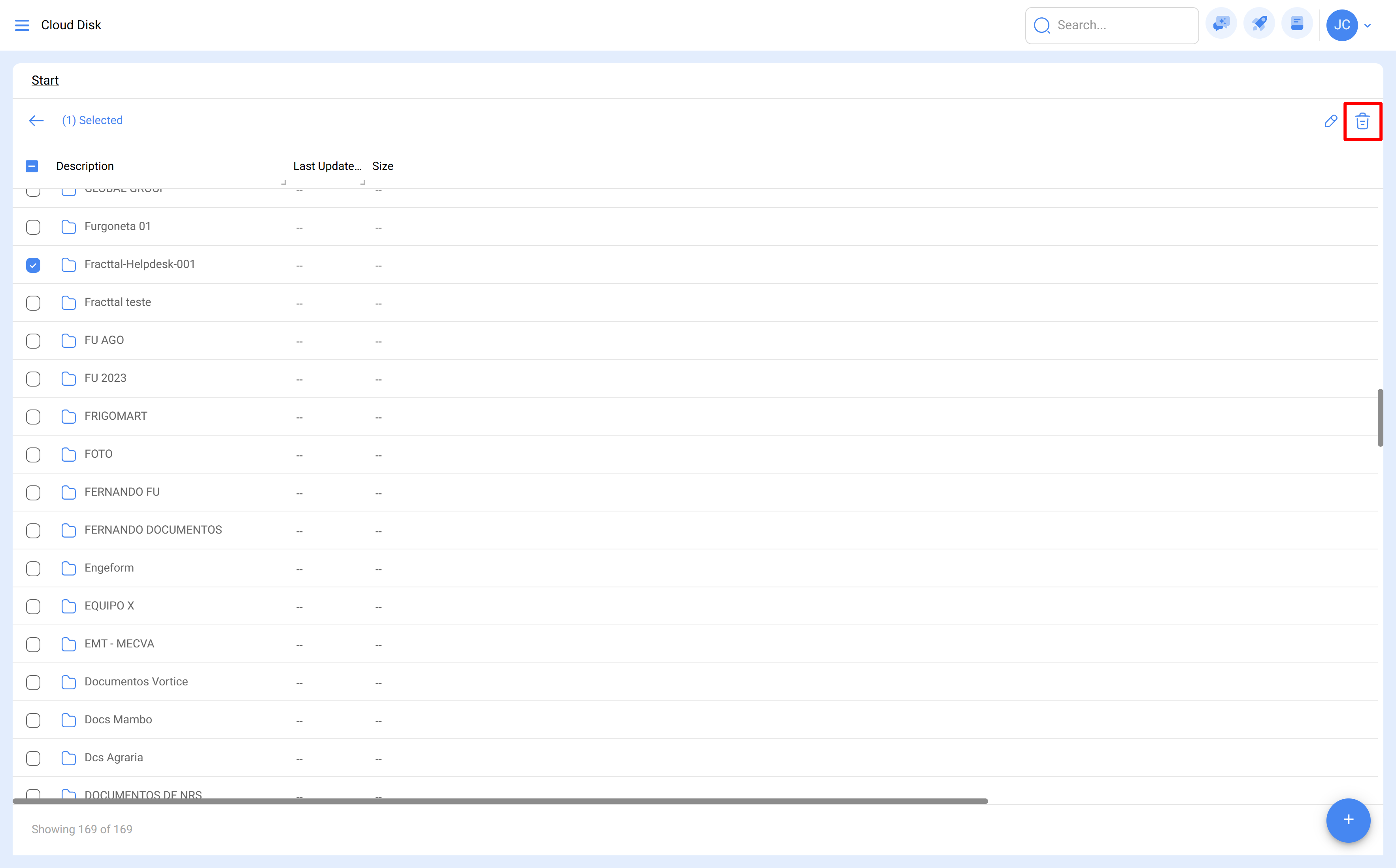Select the Engeform row name
Viewport: 1396px width, 868px height.
[109, 568]
